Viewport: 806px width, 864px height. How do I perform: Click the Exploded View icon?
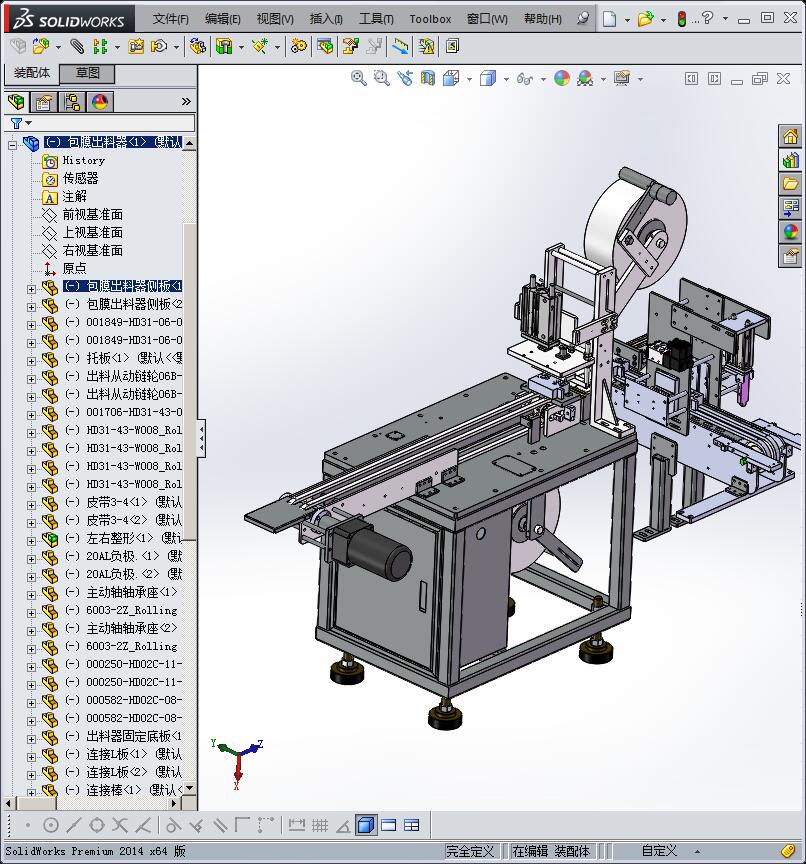tap(350, 46)
